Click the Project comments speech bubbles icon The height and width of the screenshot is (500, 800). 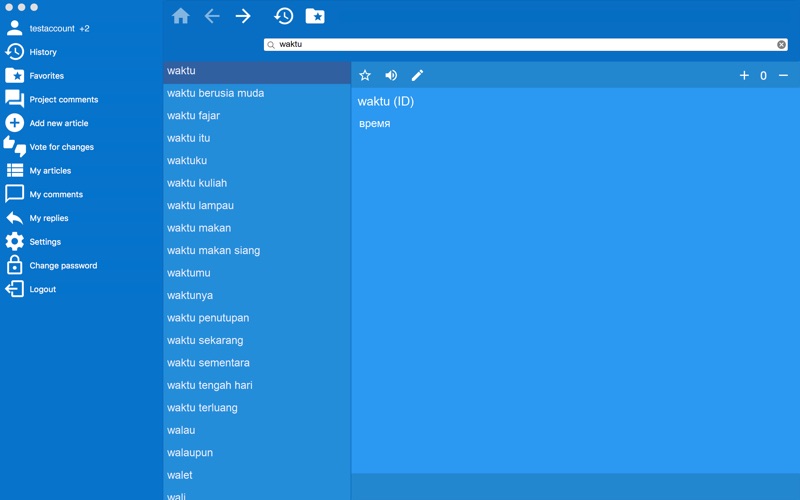coord(14,99)
